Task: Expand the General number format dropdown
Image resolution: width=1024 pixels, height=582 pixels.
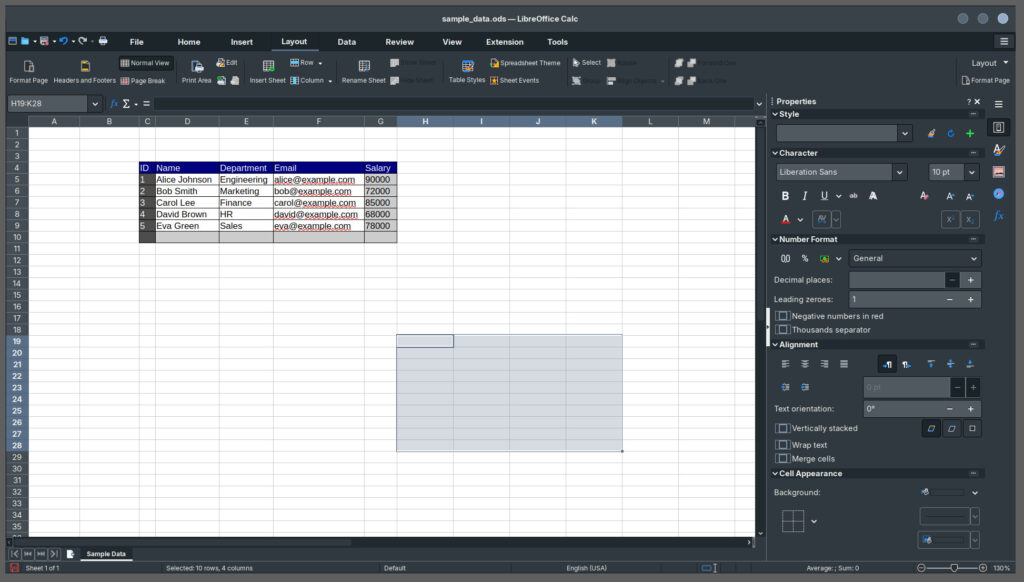Action: [x=972, y=258]
